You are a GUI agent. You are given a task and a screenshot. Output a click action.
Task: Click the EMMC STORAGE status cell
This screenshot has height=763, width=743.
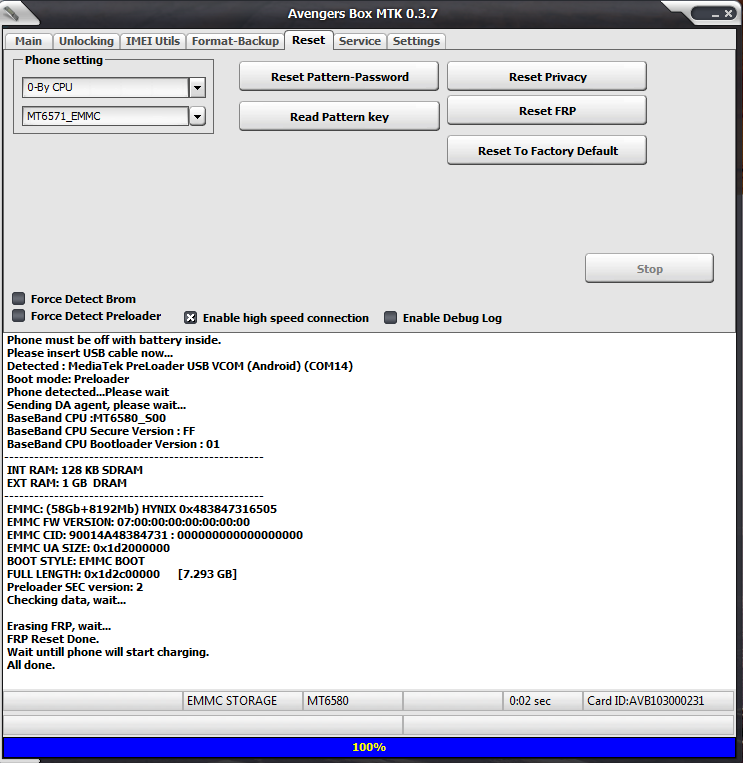242,701
